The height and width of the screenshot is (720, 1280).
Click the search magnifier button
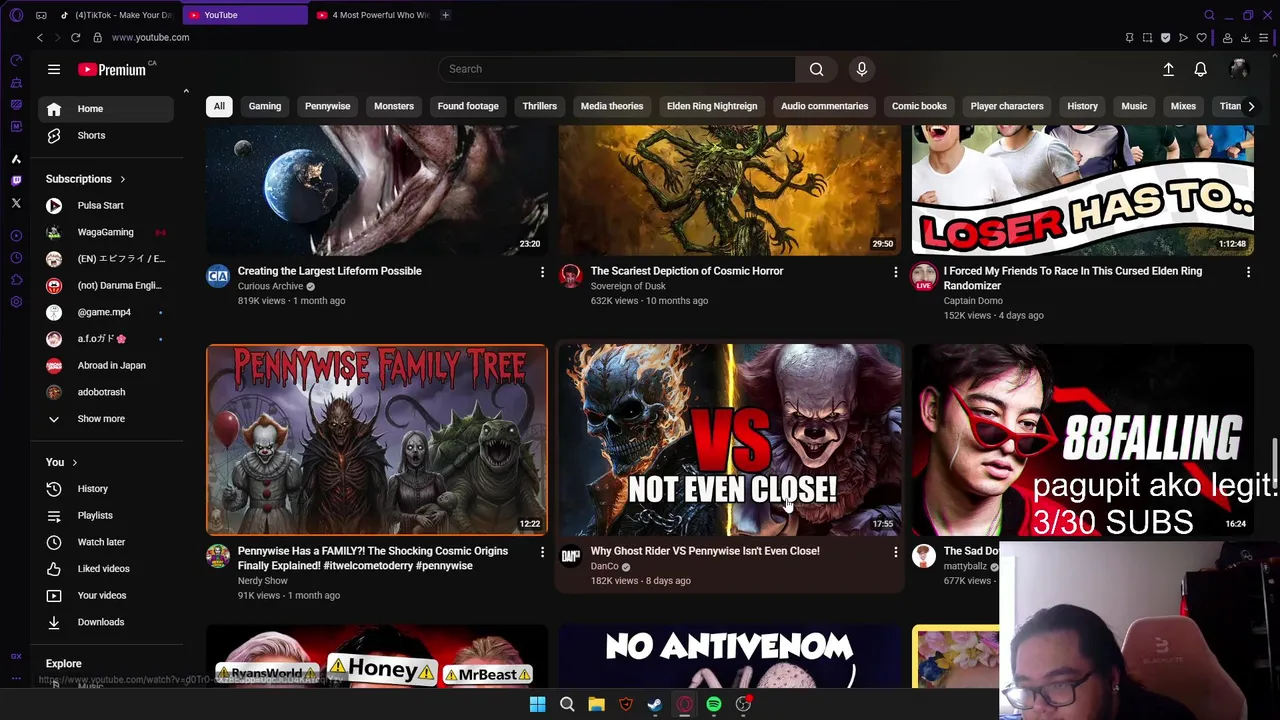point(816,69)
